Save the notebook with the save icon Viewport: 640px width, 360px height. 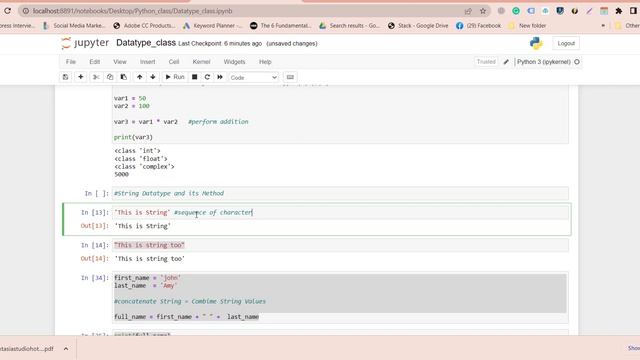click(65, 77)
